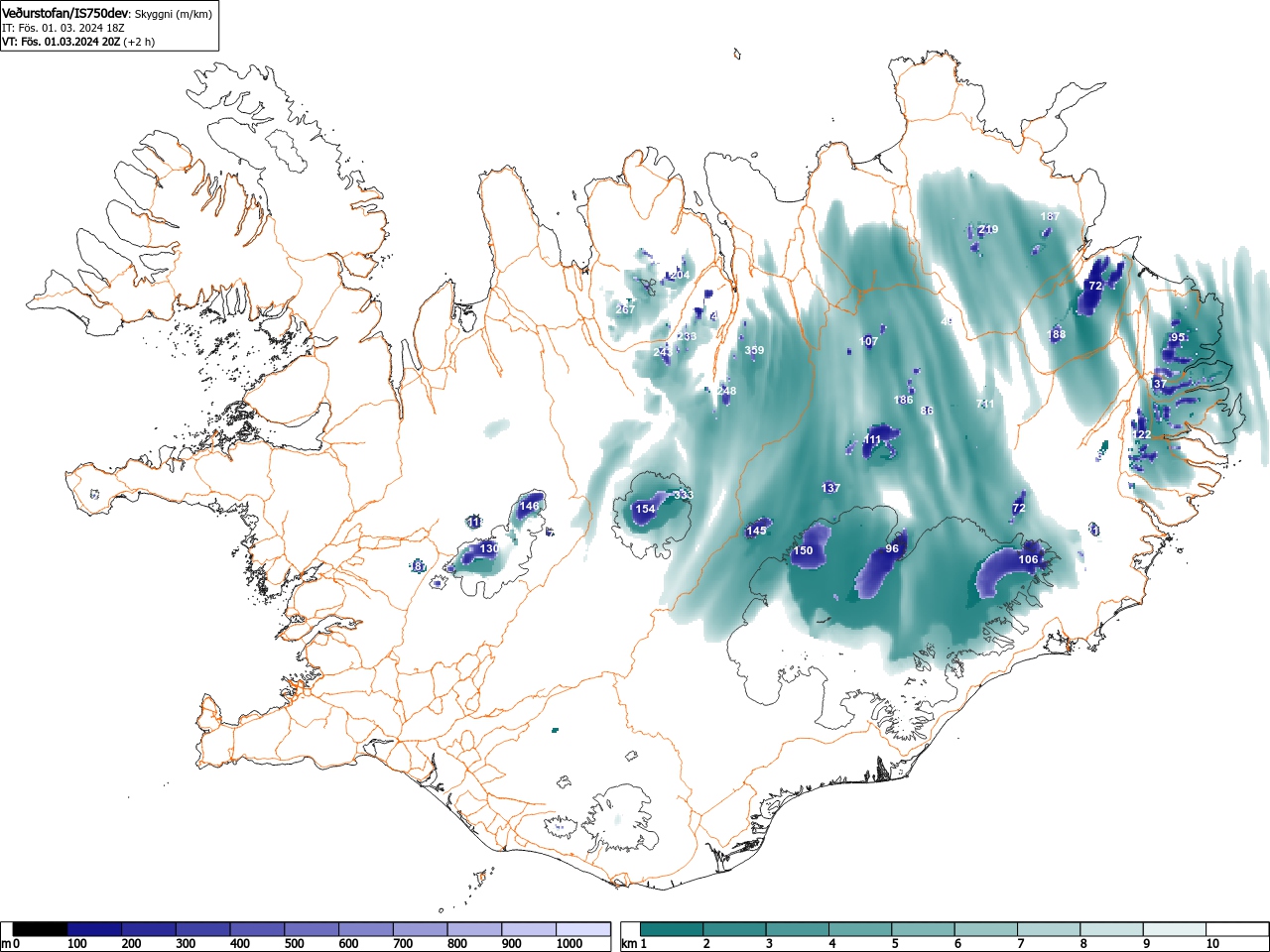Click the black 0–100 m legend swatch
This screenshot has width=1270, height=952.
(40, 929)
